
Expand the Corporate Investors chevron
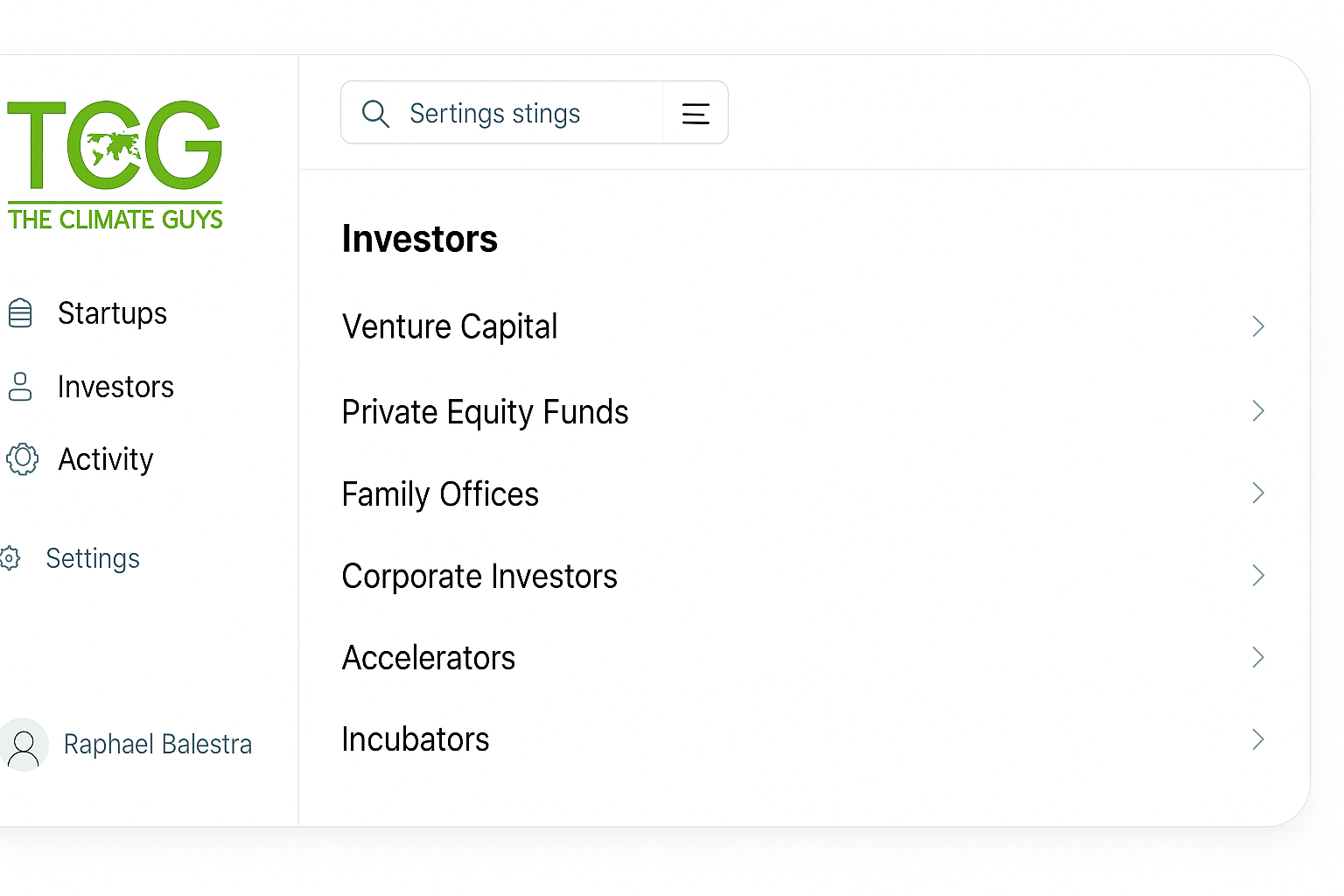pyautogui.click(x=1258, y=576)
